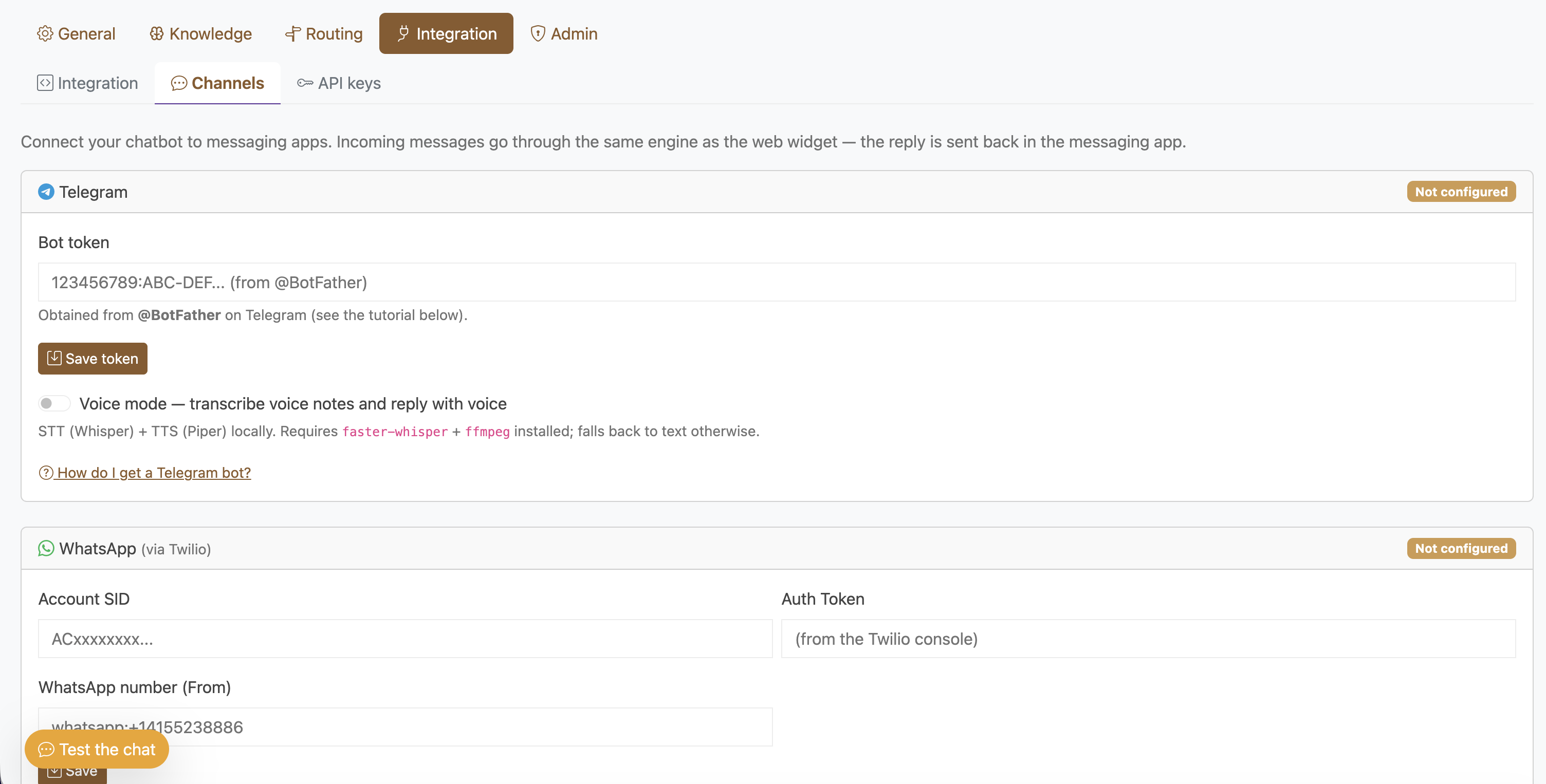Screen dimensions: 1546x784
Task: Click the Telegram Not configured badge
Action: coord(1461,191)
